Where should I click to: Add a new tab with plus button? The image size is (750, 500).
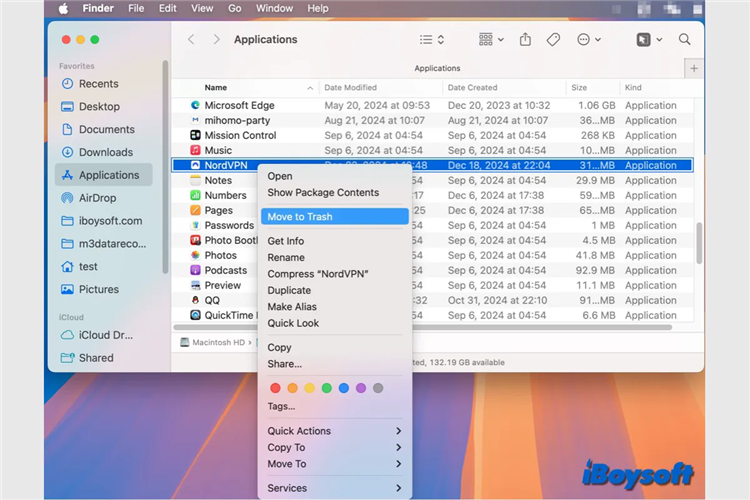pyautogui.click(x=694, y=68)
